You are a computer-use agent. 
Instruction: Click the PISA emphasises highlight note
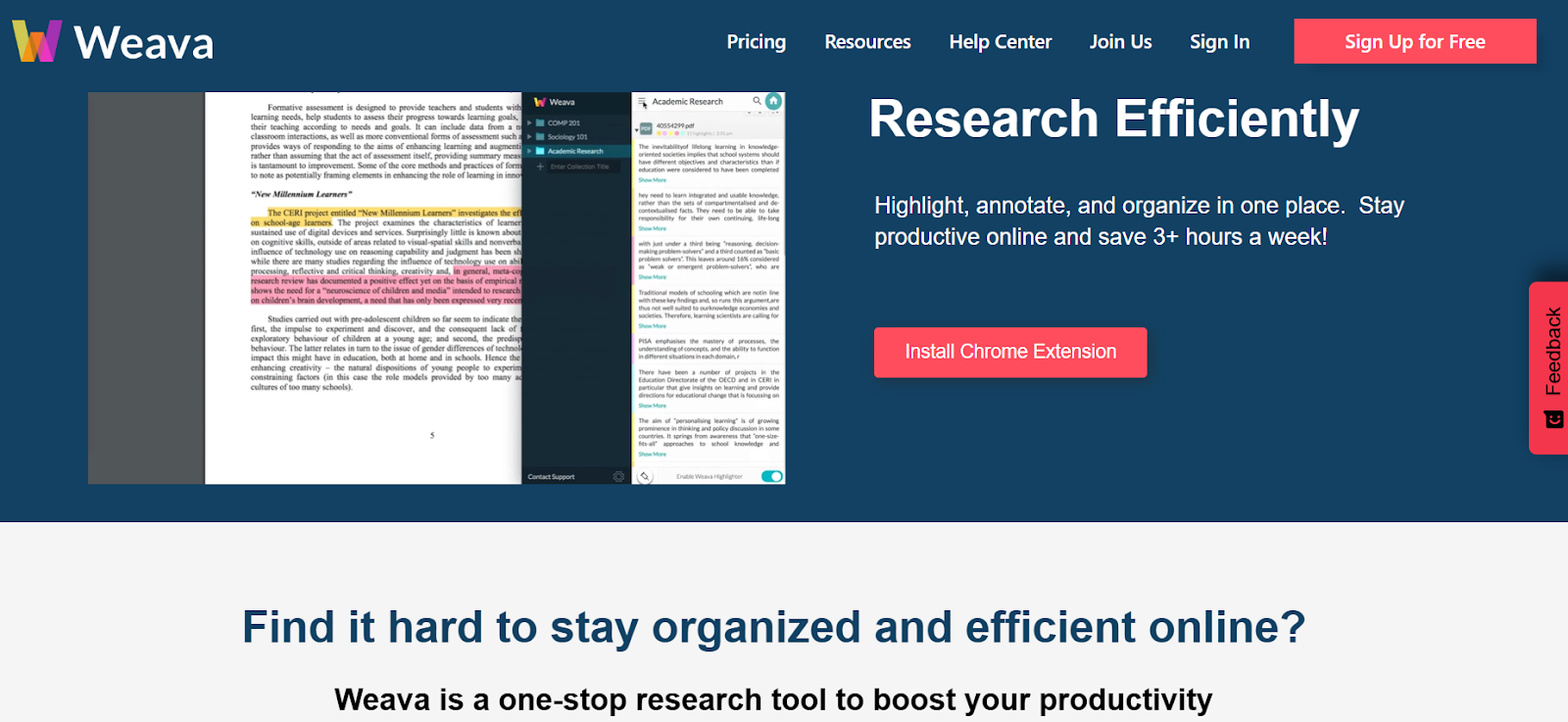point(709,349)
